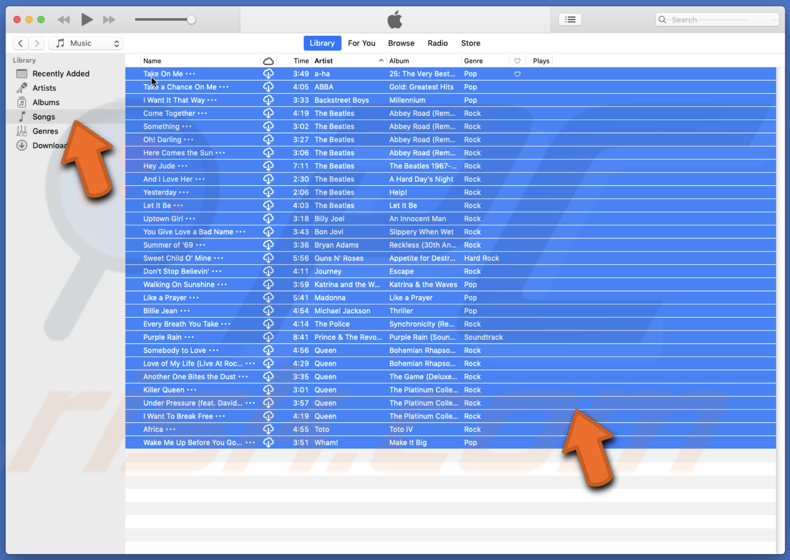
Task: Download Take a Chance On Me
Action: click(268, 87)
